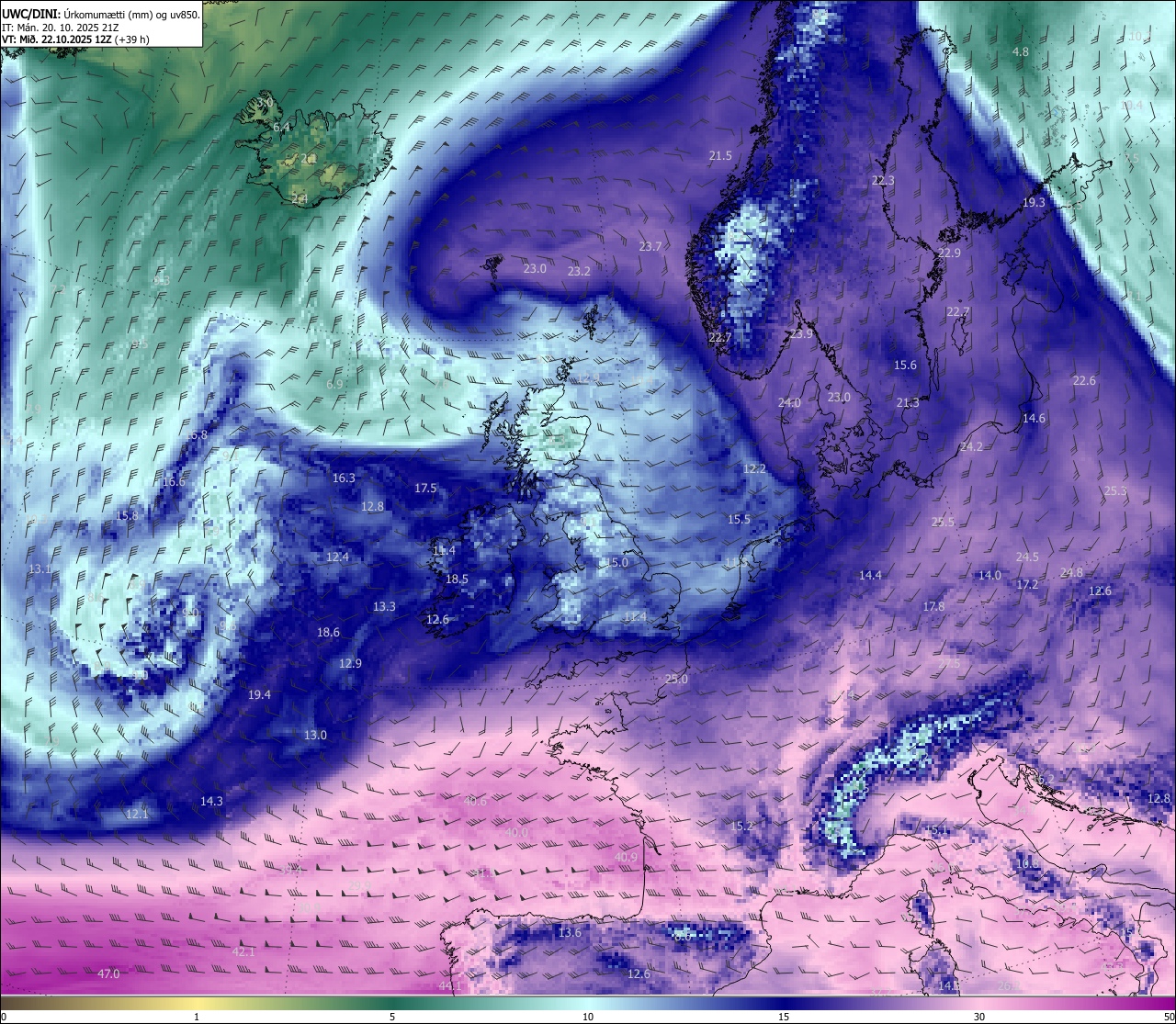Select the 22.9 value over the Baltic
This screenshot has width=1176, height=1024.
[x=949, y=253]
